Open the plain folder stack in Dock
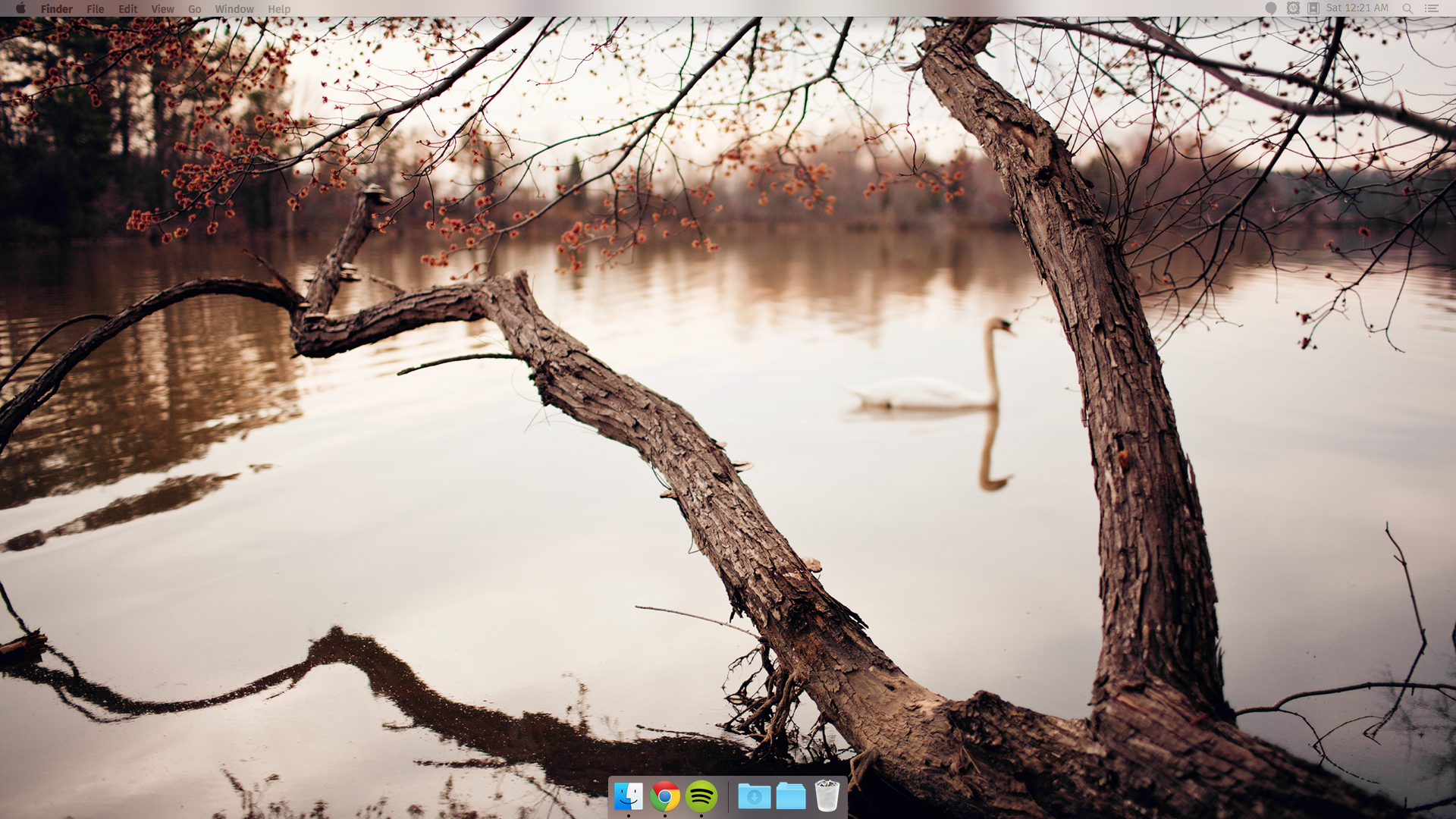This screenshot has width=1456, height=819. 790,796
